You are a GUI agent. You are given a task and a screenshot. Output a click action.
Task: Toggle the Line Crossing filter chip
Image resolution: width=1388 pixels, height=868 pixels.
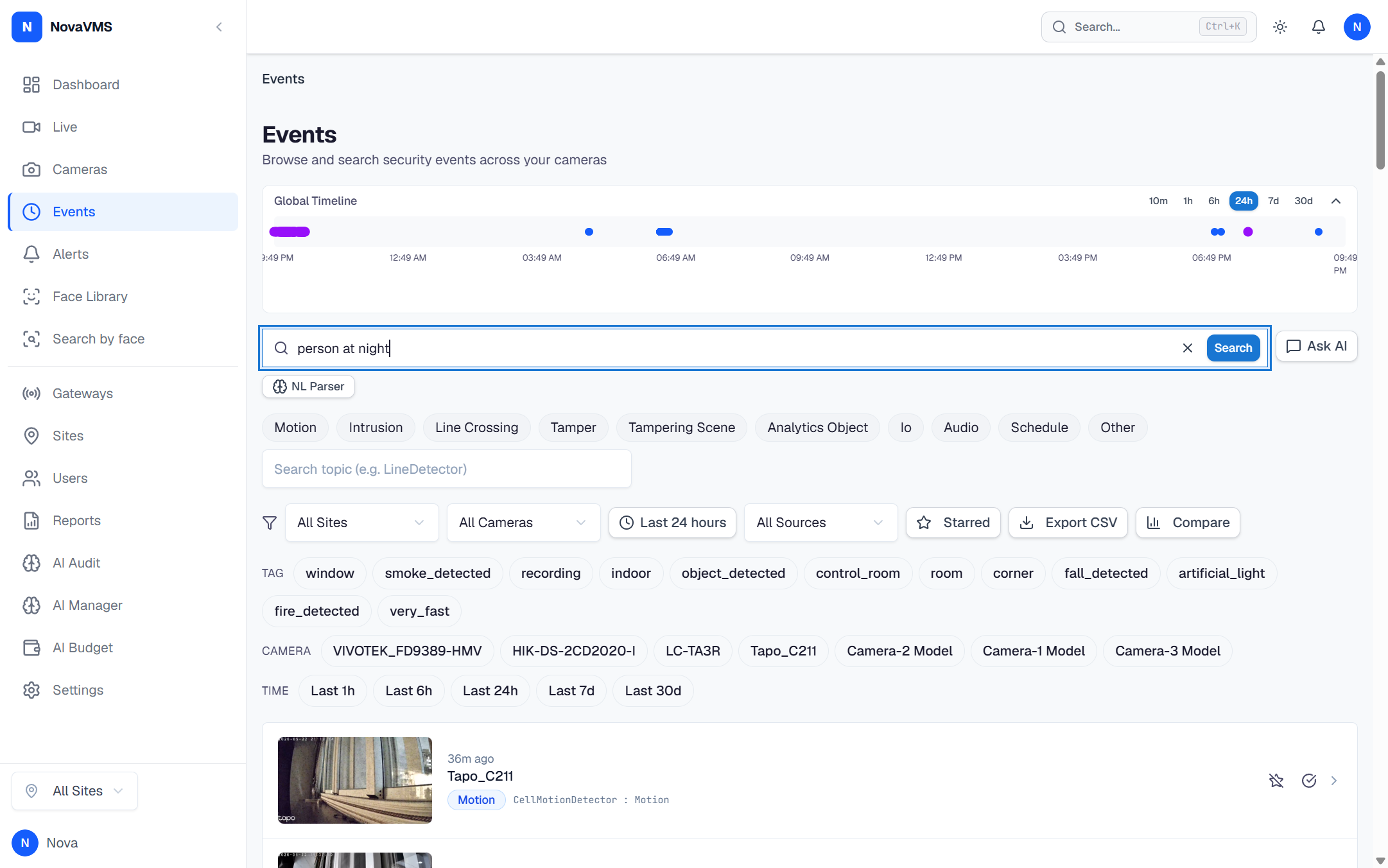pos(476,428)
